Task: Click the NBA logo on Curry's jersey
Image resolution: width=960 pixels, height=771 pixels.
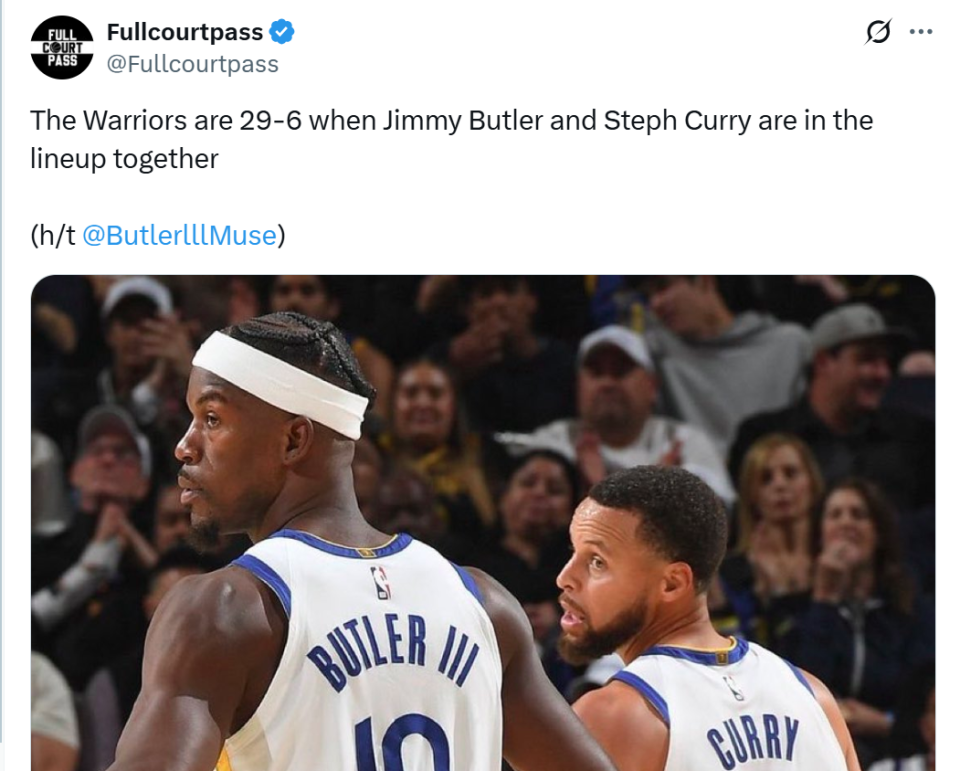Action: (735, 687)
